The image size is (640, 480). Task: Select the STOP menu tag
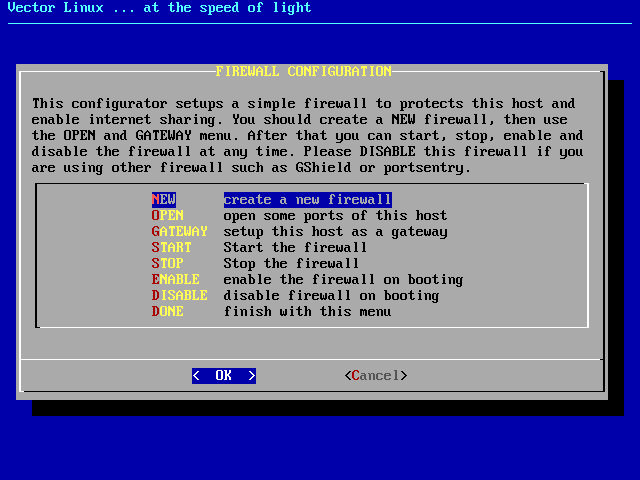point(168,264)
